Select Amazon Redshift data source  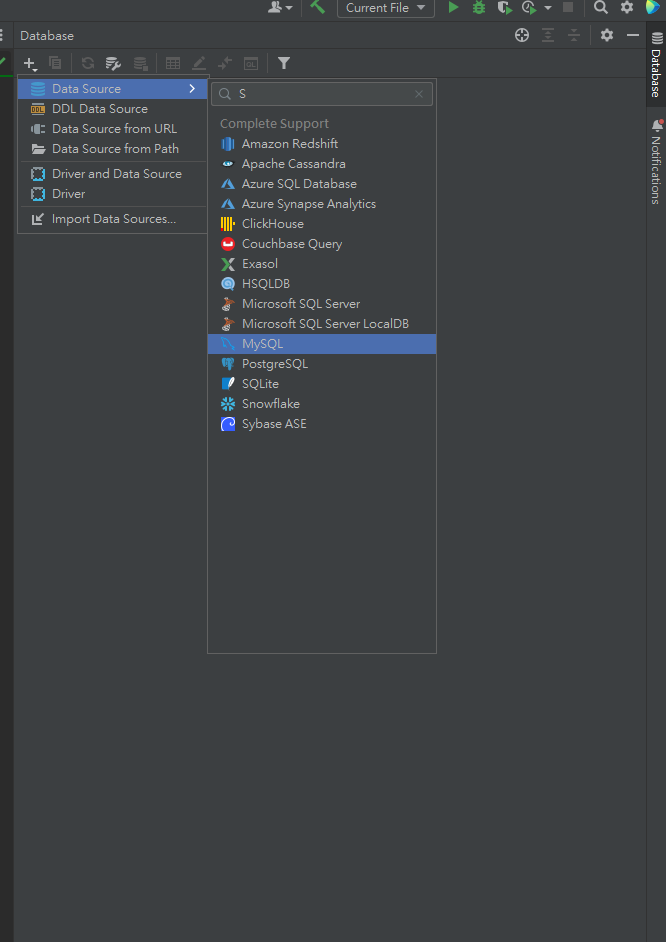322,144
